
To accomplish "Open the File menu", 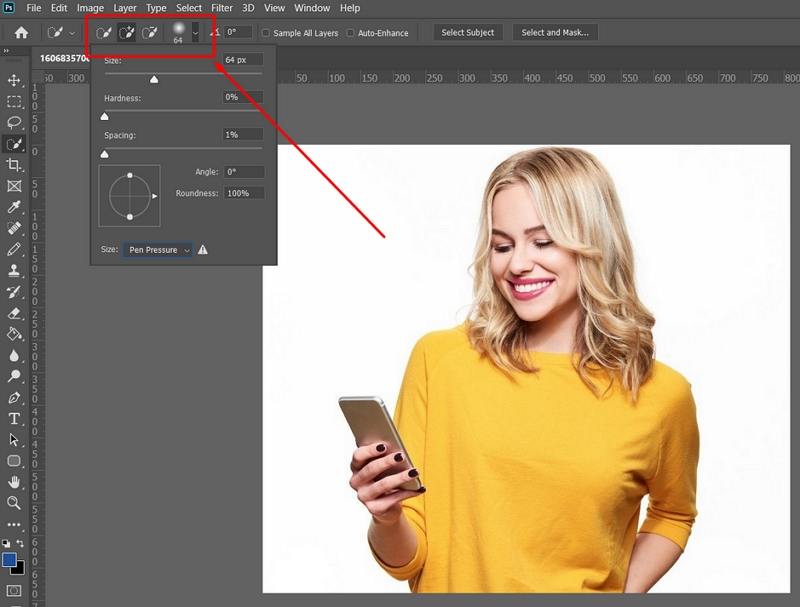I will [34, 8].
